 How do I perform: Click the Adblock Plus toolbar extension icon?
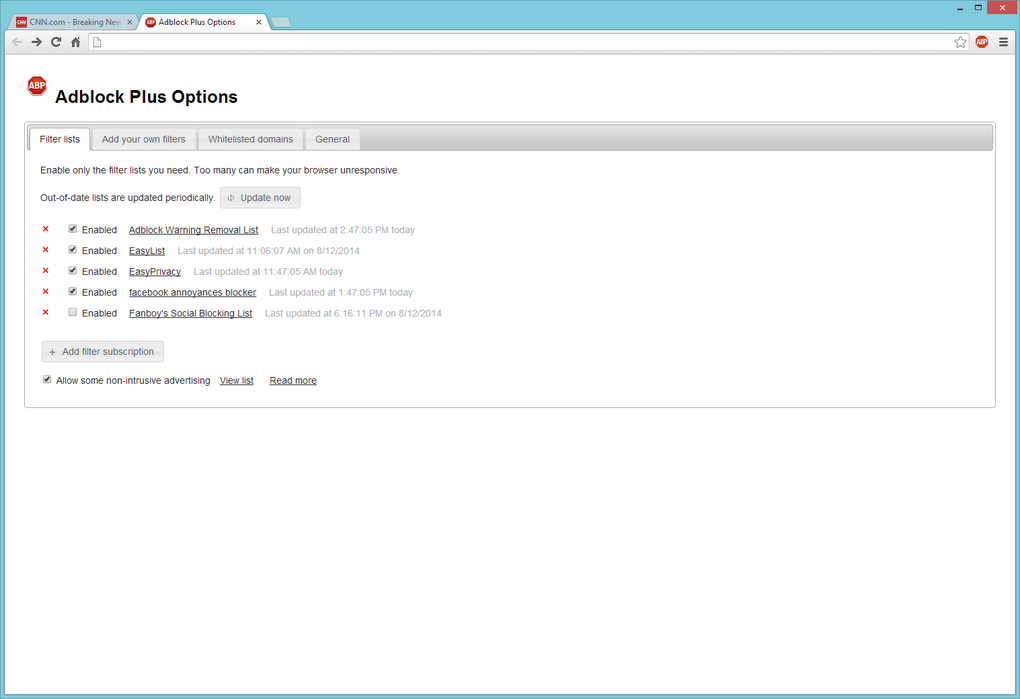tap(982, 42)
